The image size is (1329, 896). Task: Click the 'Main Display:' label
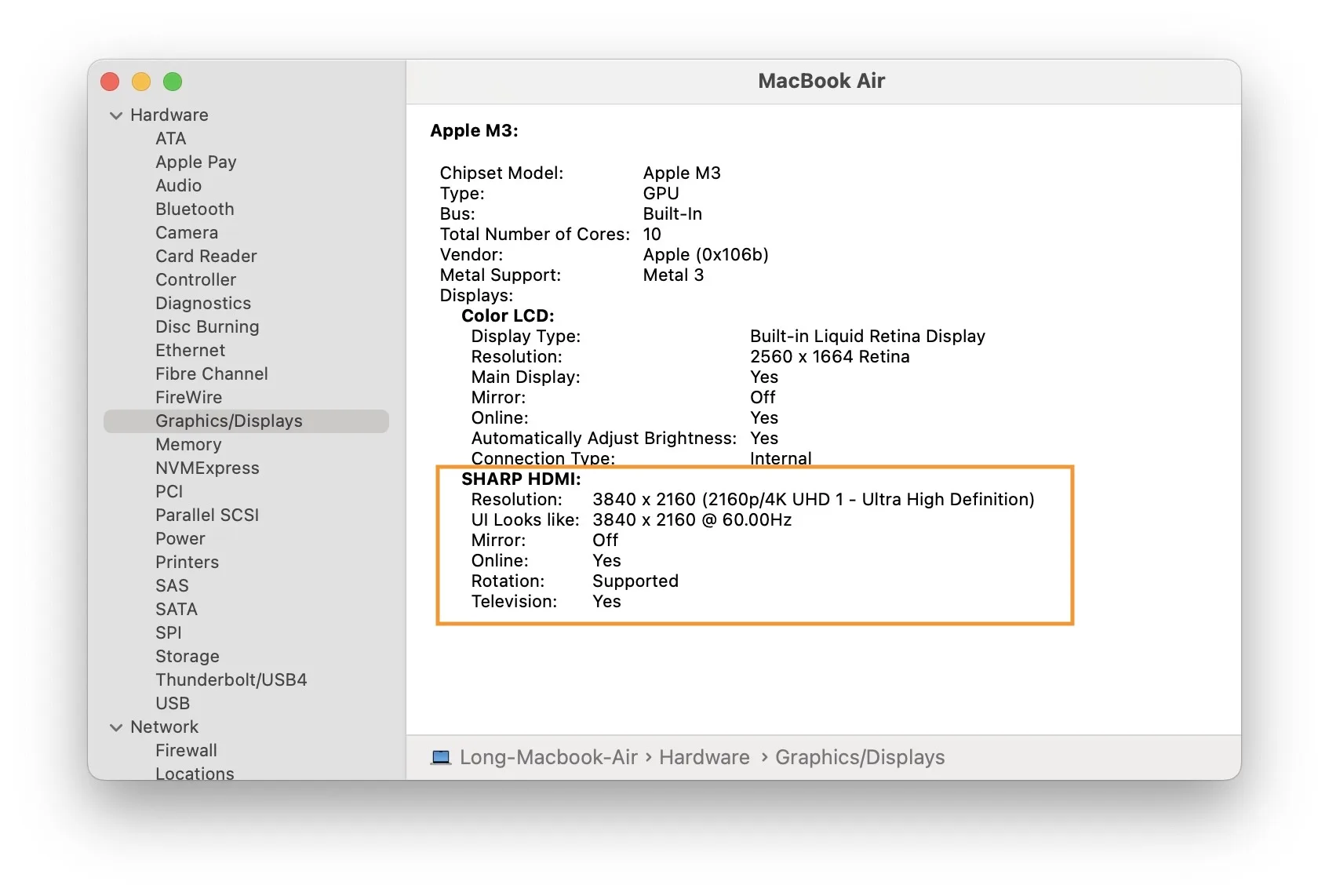(526, 377)
